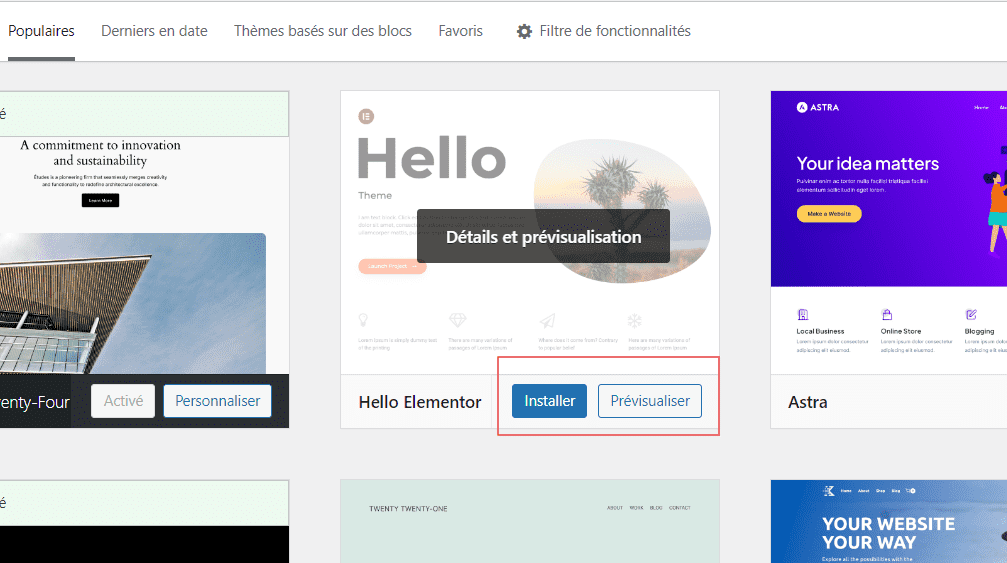
Task: Click the Blogging icon in Astra preview
Action: click(971, 315)
